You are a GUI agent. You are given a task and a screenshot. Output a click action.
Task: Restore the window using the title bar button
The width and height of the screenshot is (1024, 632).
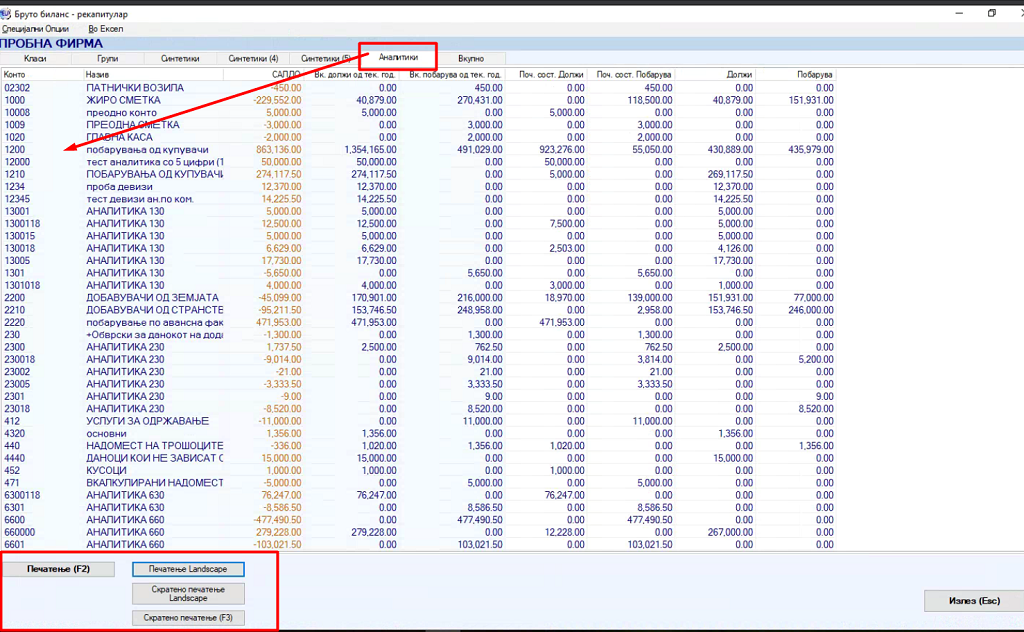991,13
